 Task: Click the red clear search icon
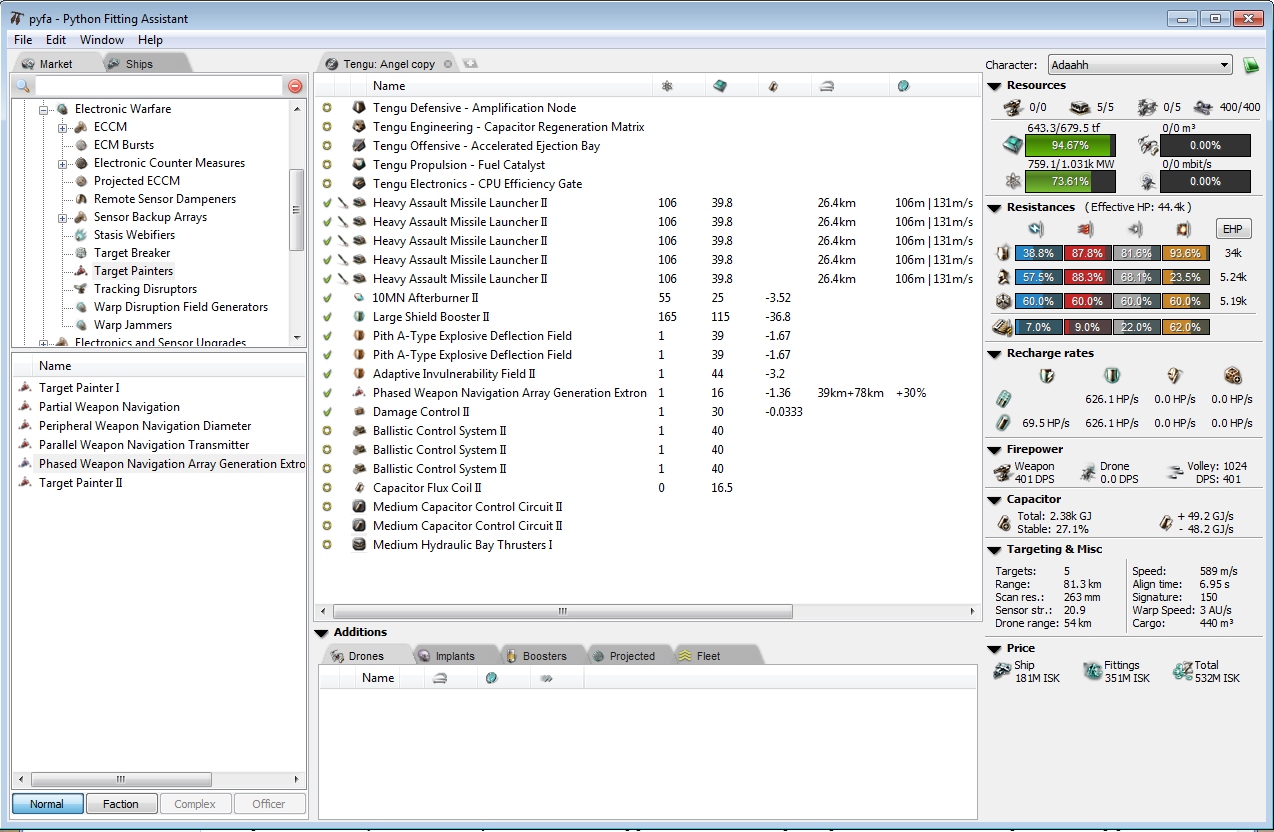(295, 86)
